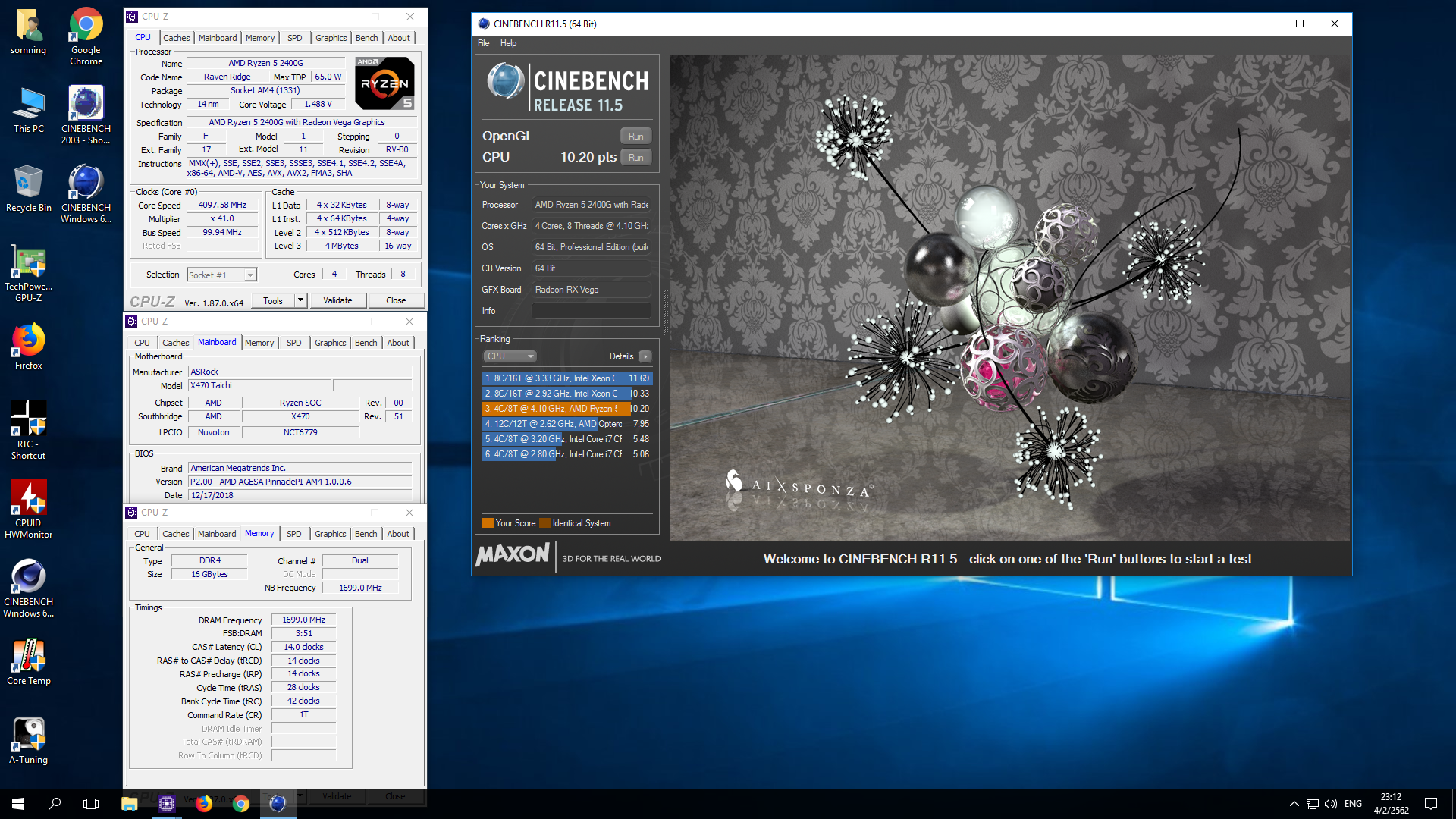Select CINEBENCH 2003 shortcut icon

click(x=86, y=115)
